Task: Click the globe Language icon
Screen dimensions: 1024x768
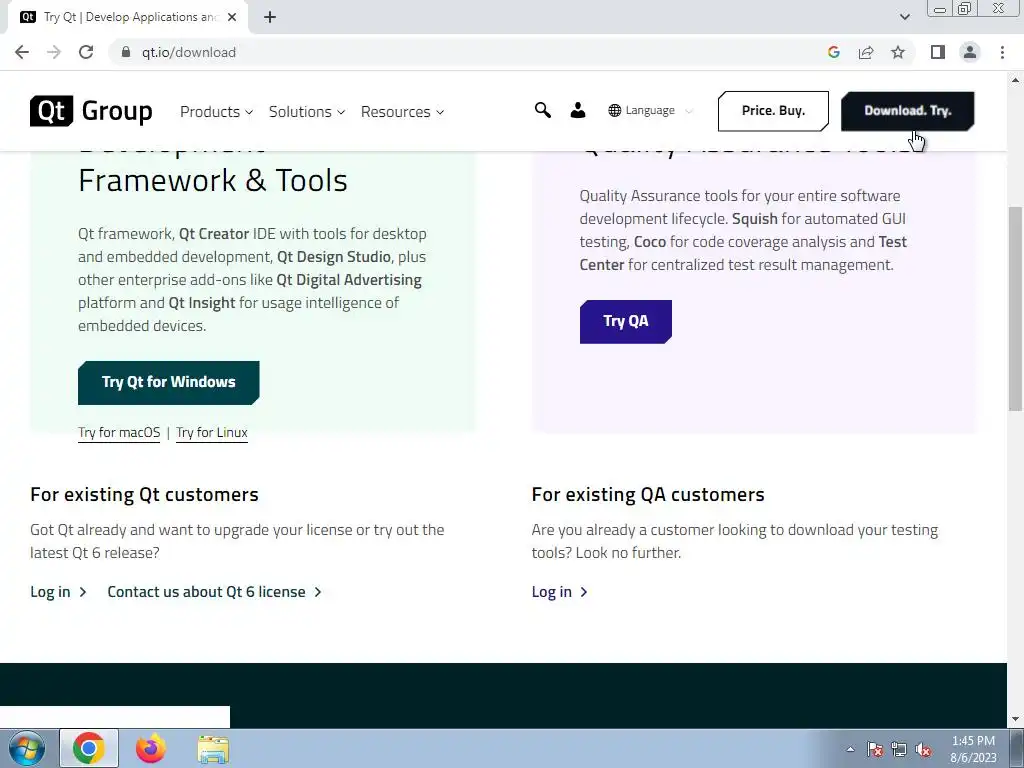Action: coord(615,110)
